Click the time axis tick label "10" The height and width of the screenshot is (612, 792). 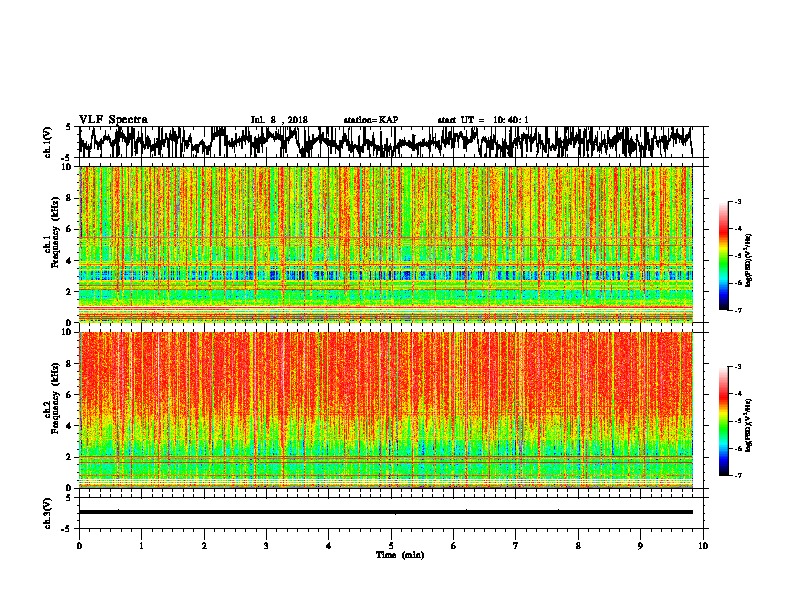[703, 546]
